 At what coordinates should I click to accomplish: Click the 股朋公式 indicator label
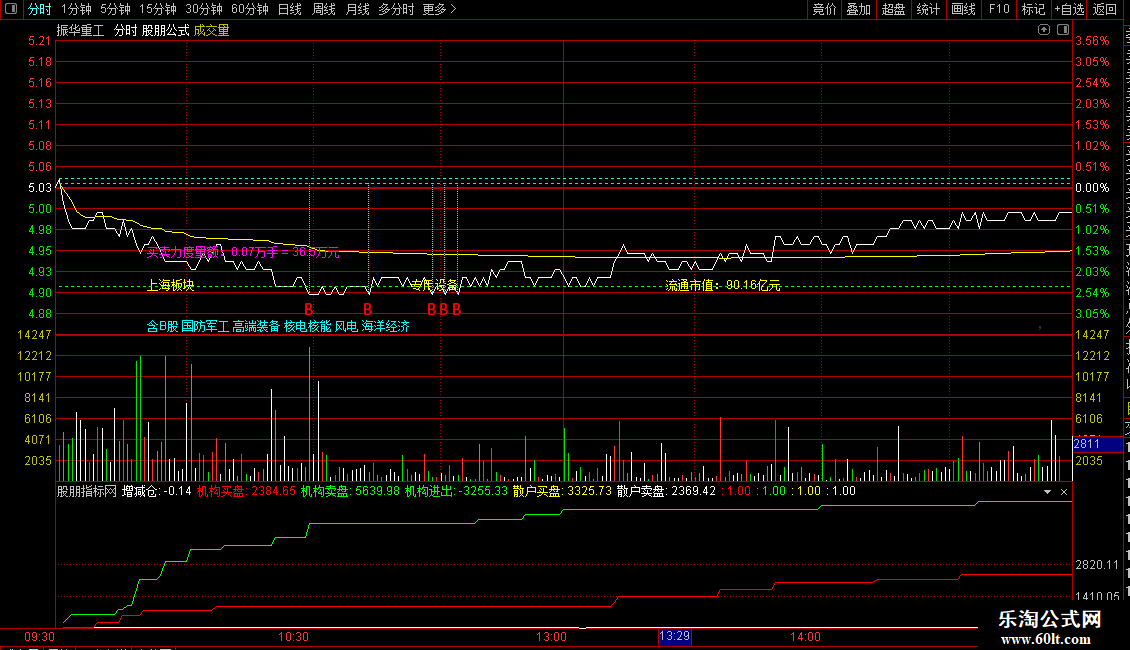coord(166,30)
